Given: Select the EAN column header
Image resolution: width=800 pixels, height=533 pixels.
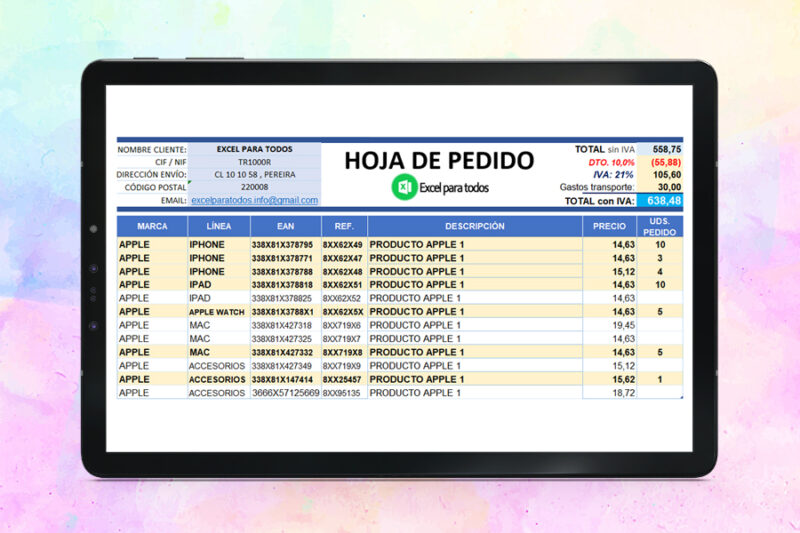Looking at the screenshot, I should click(x=286, y=226).
